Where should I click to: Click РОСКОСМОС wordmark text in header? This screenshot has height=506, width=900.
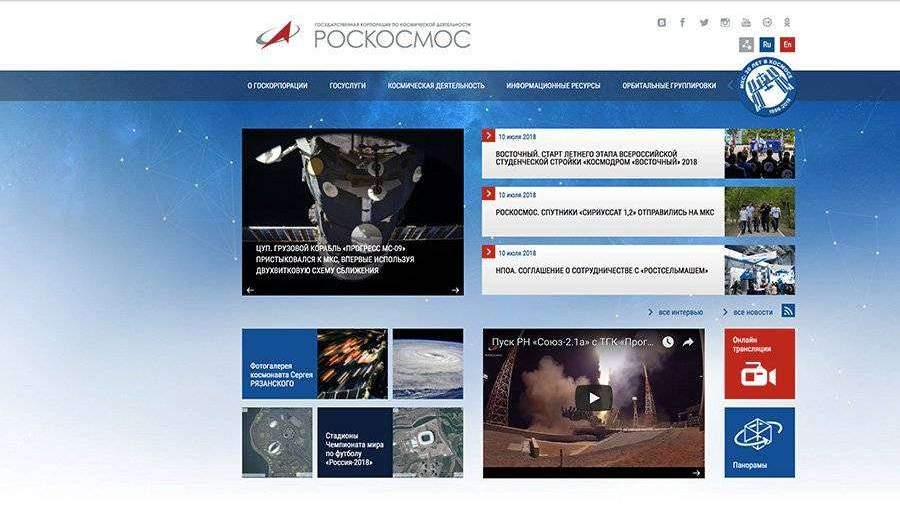[x=393, y=39]
